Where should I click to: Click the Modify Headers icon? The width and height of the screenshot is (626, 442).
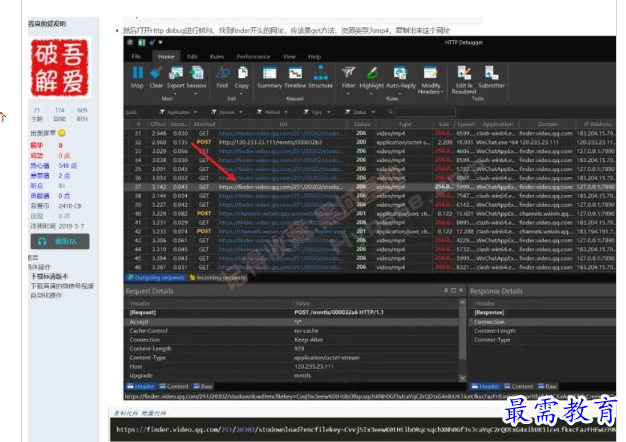[x=430, y=73]
